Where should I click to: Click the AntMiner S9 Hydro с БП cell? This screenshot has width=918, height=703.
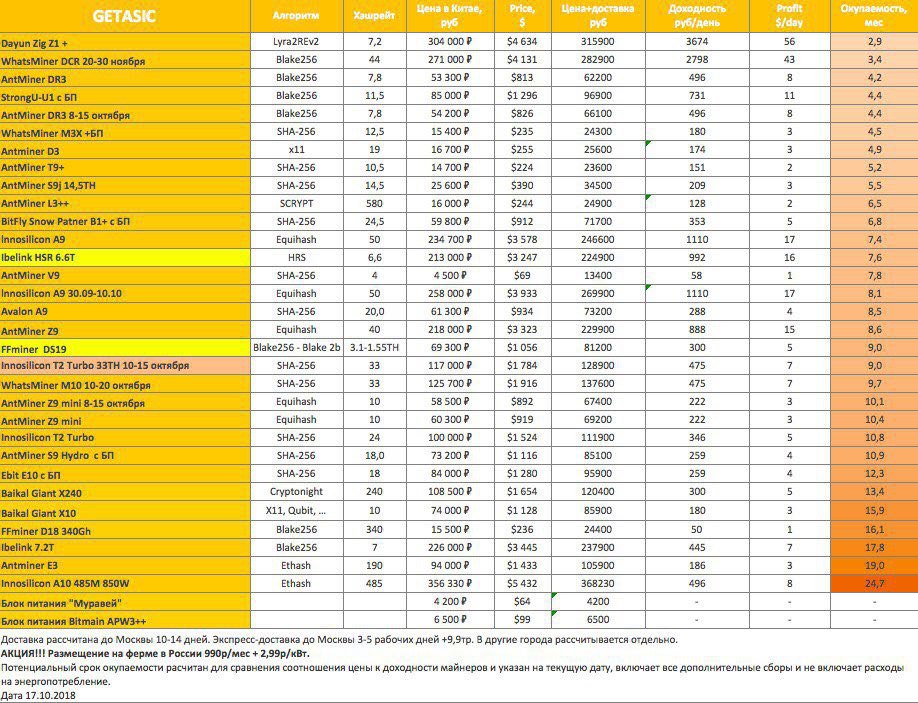(x=125, y=455)
